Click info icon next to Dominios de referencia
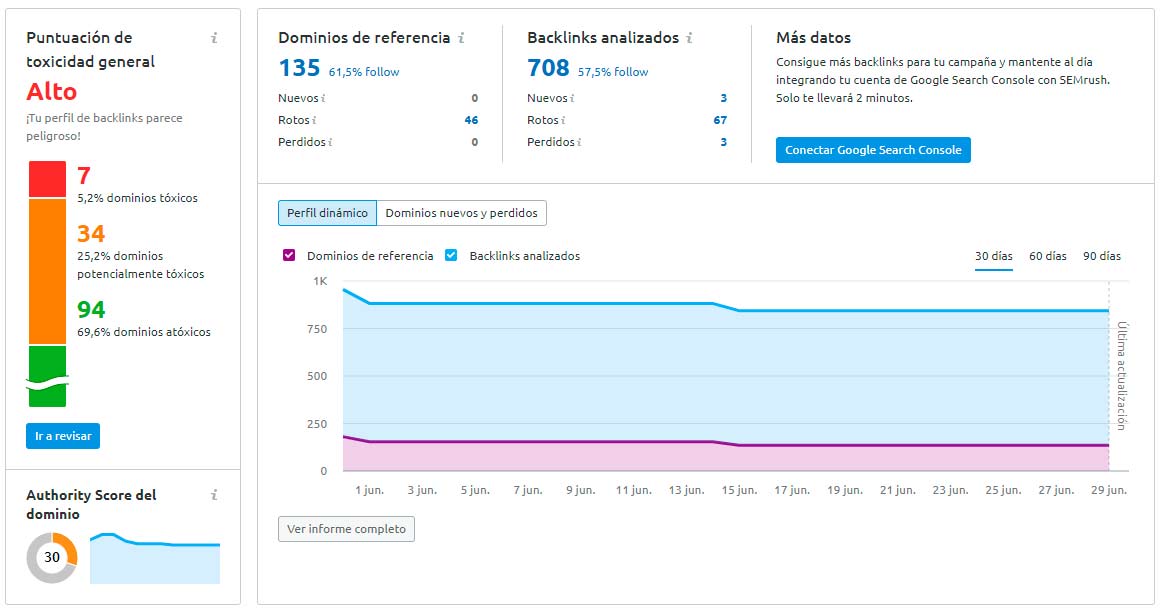1160x611 pixels. click(461, 38)
